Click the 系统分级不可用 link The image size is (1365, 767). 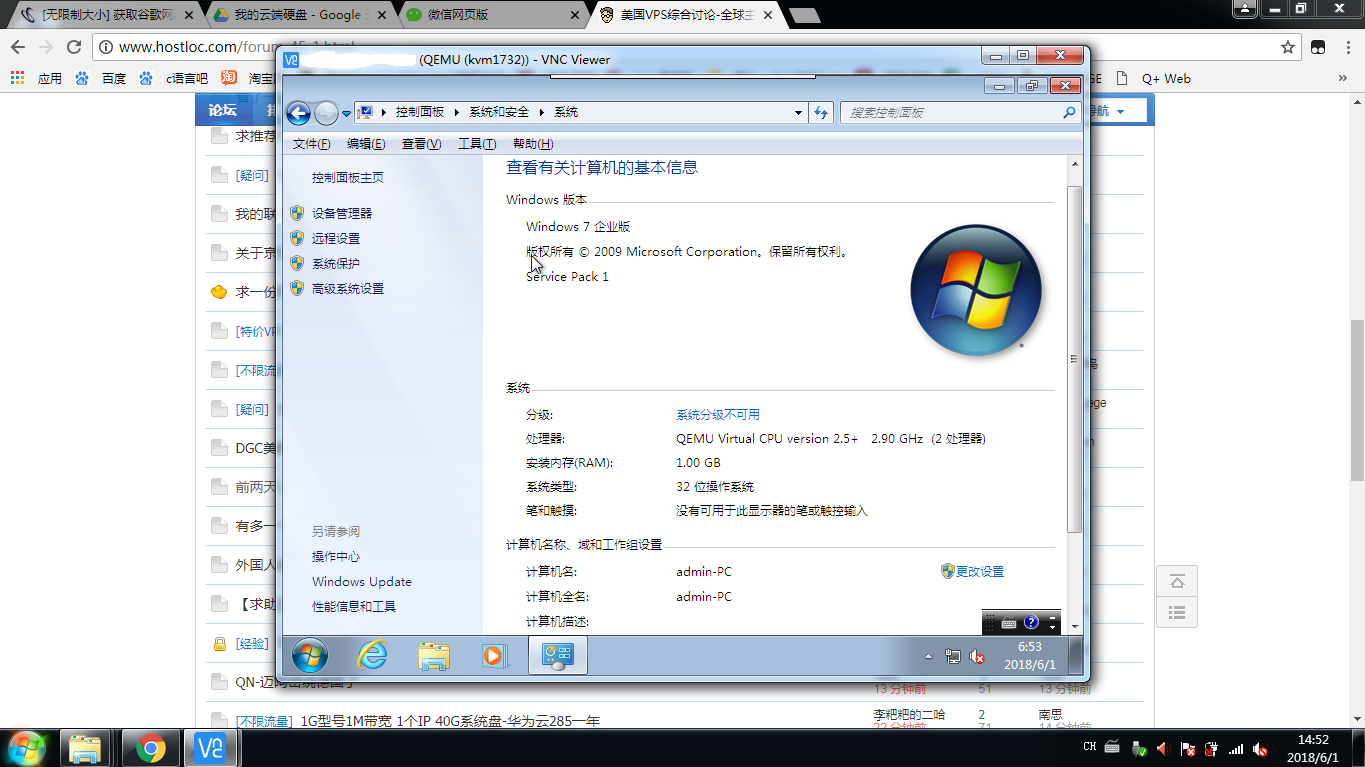pyautogui.click(x=718, y=414)
